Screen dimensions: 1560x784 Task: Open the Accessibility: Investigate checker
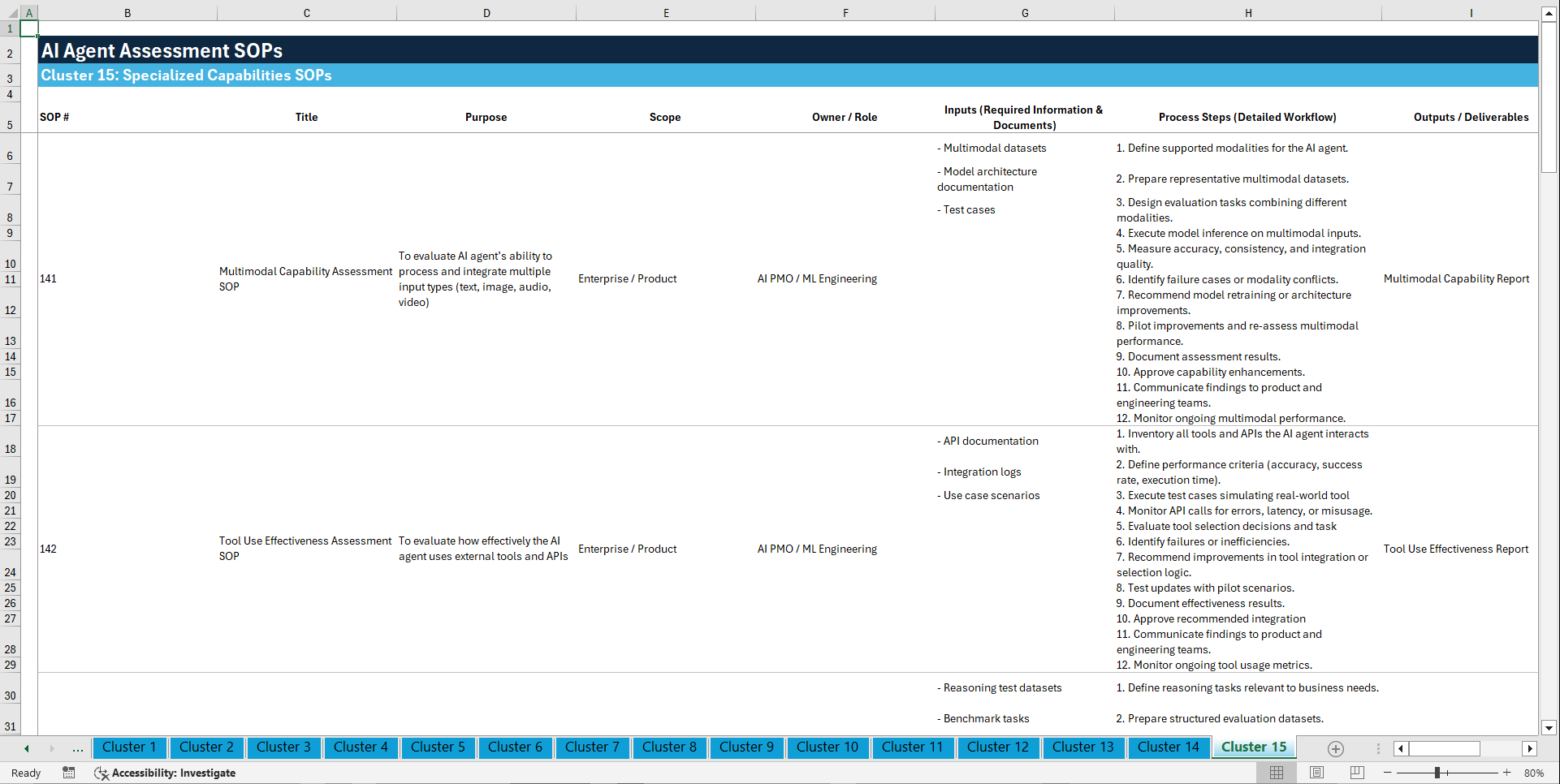166,773
